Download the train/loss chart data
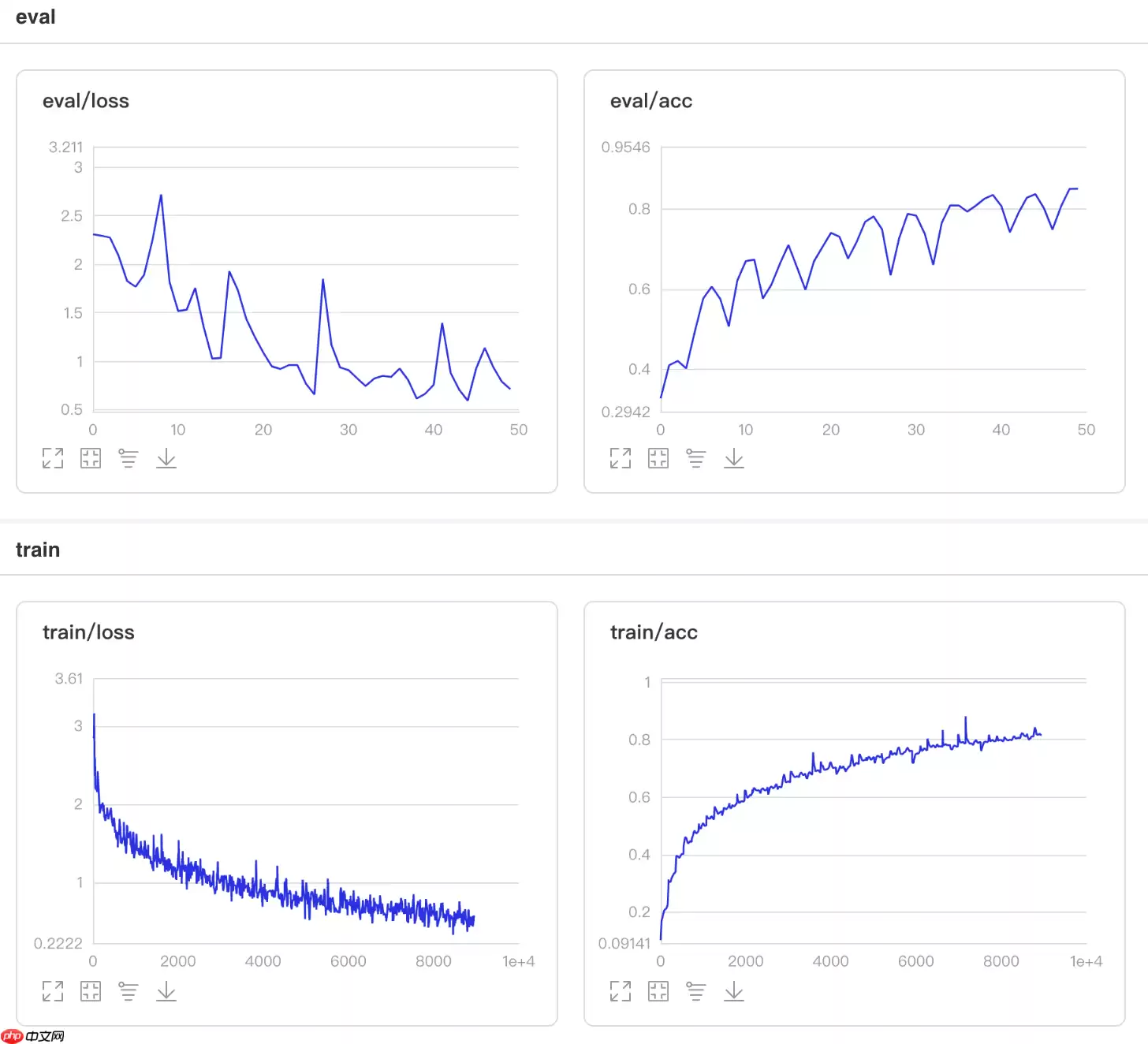The image size is (1148, 1044). click(166, 991)
